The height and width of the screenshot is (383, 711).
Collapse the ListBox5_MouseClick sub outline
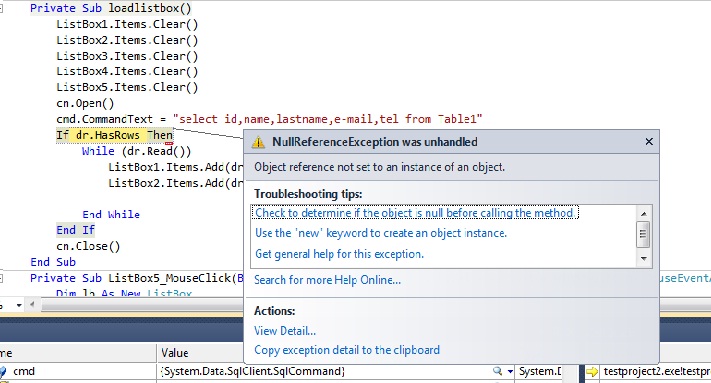(x=1, y=278)
